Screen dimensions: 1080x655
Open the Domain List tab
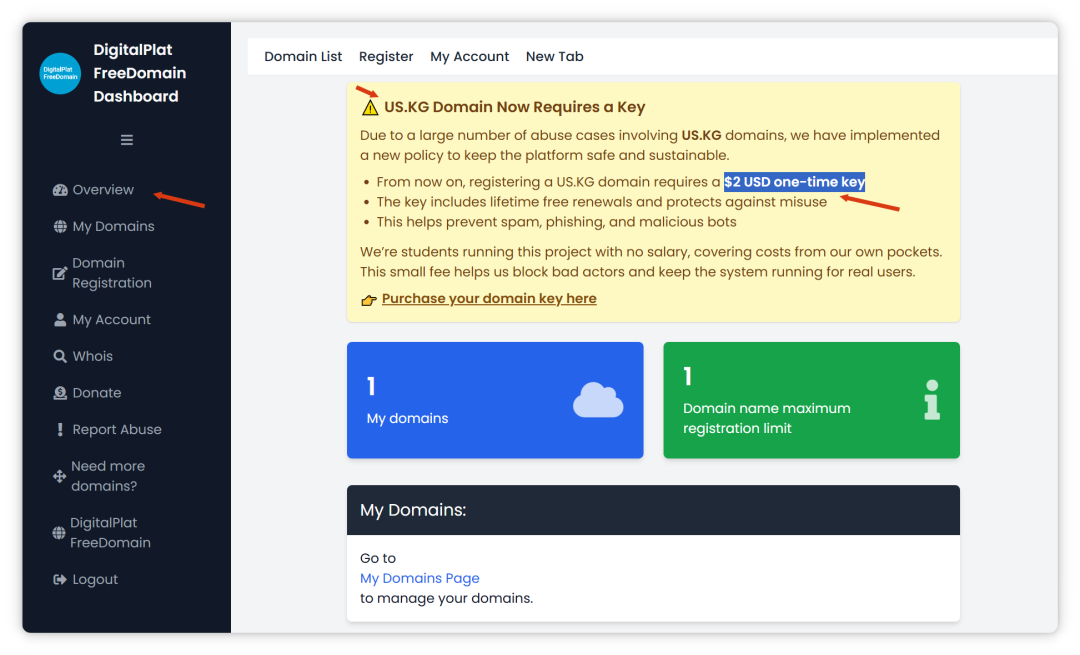pyautogui.click(x=303, y=57)
